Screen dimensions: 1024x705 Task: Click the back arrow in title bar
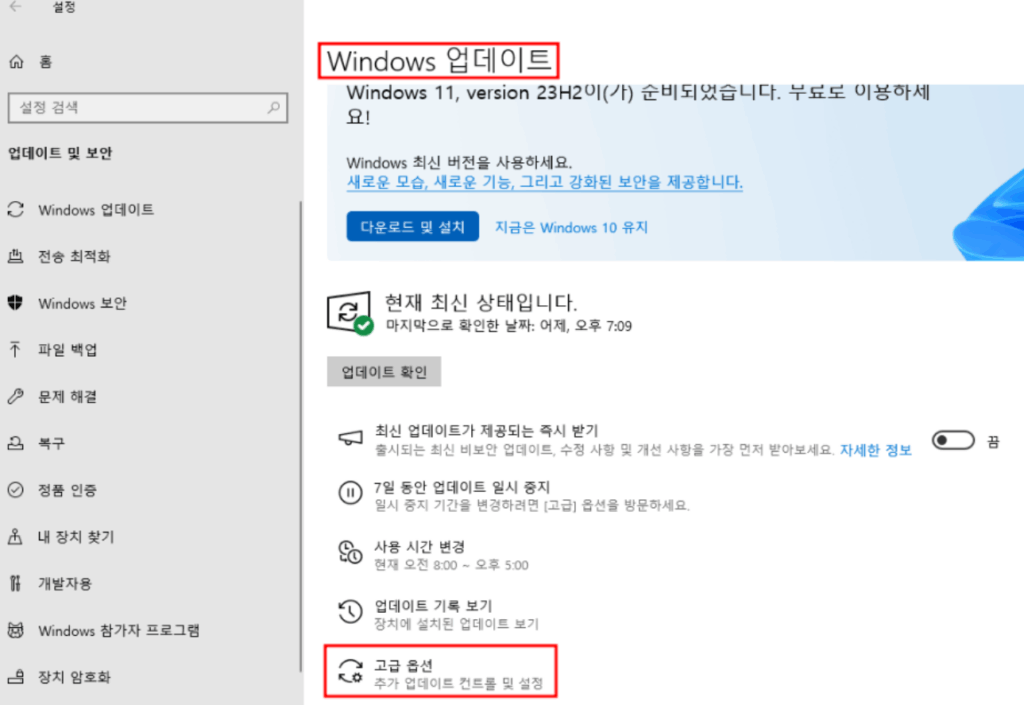click(x=16, y=7)
